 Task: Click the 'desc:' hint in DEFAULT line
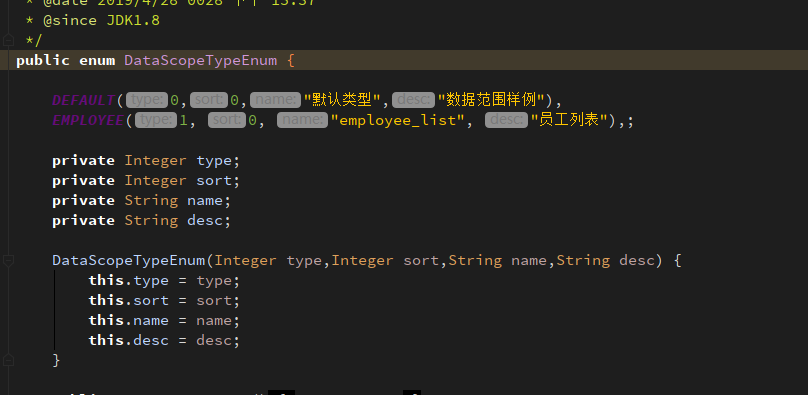point(413,100)
